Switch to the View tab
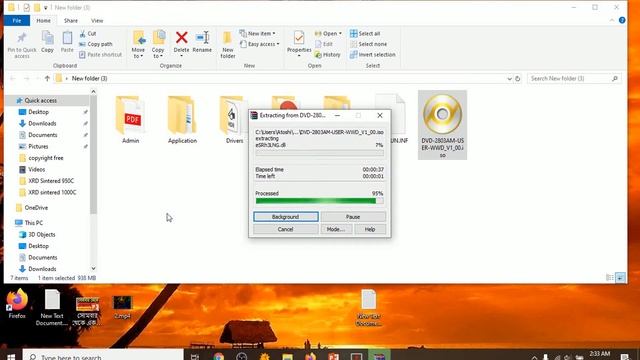The image size is (640, 360). [x=97, y=20]
